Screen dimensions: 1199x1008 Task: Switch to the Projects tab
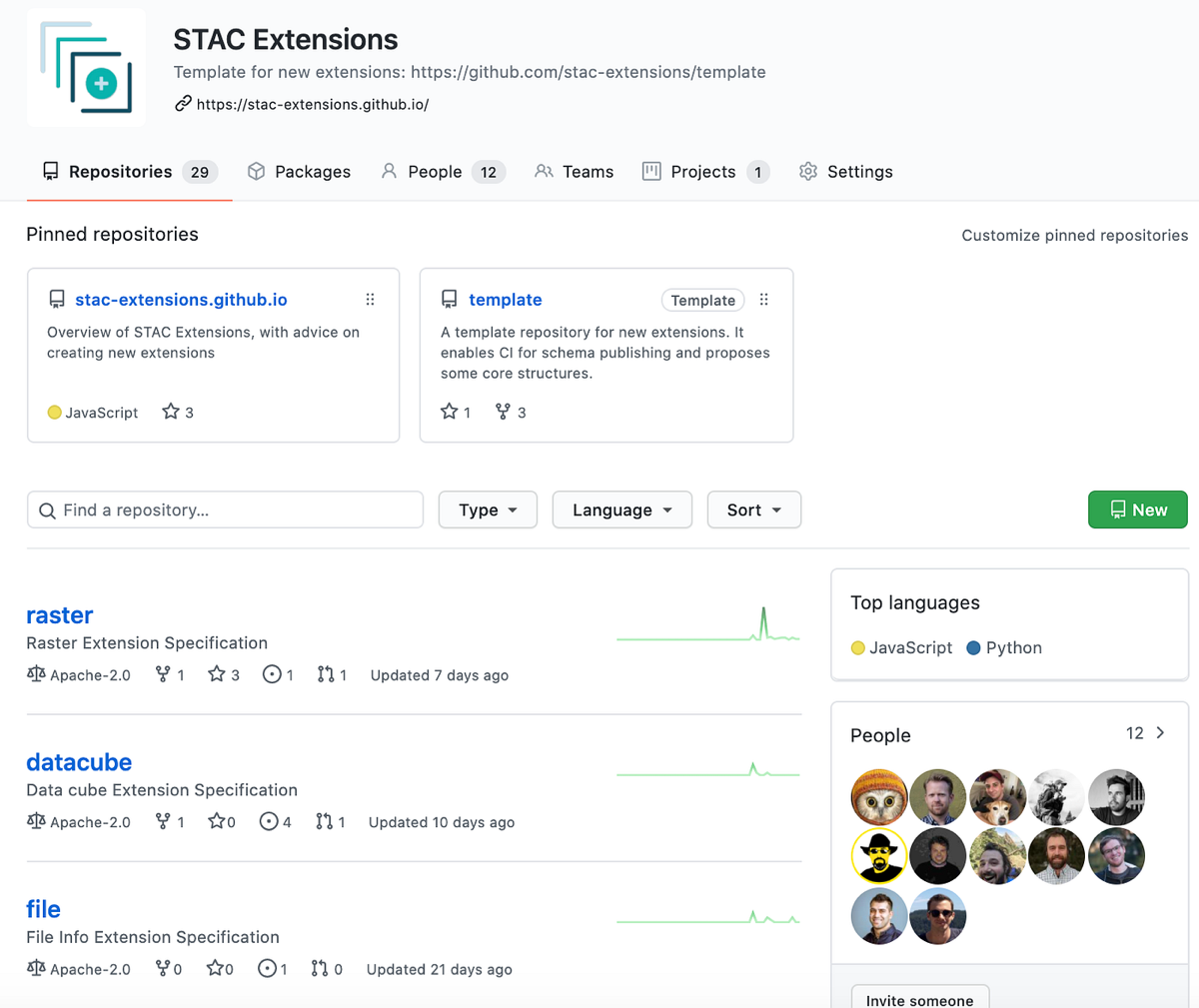[x=705, y=172]
